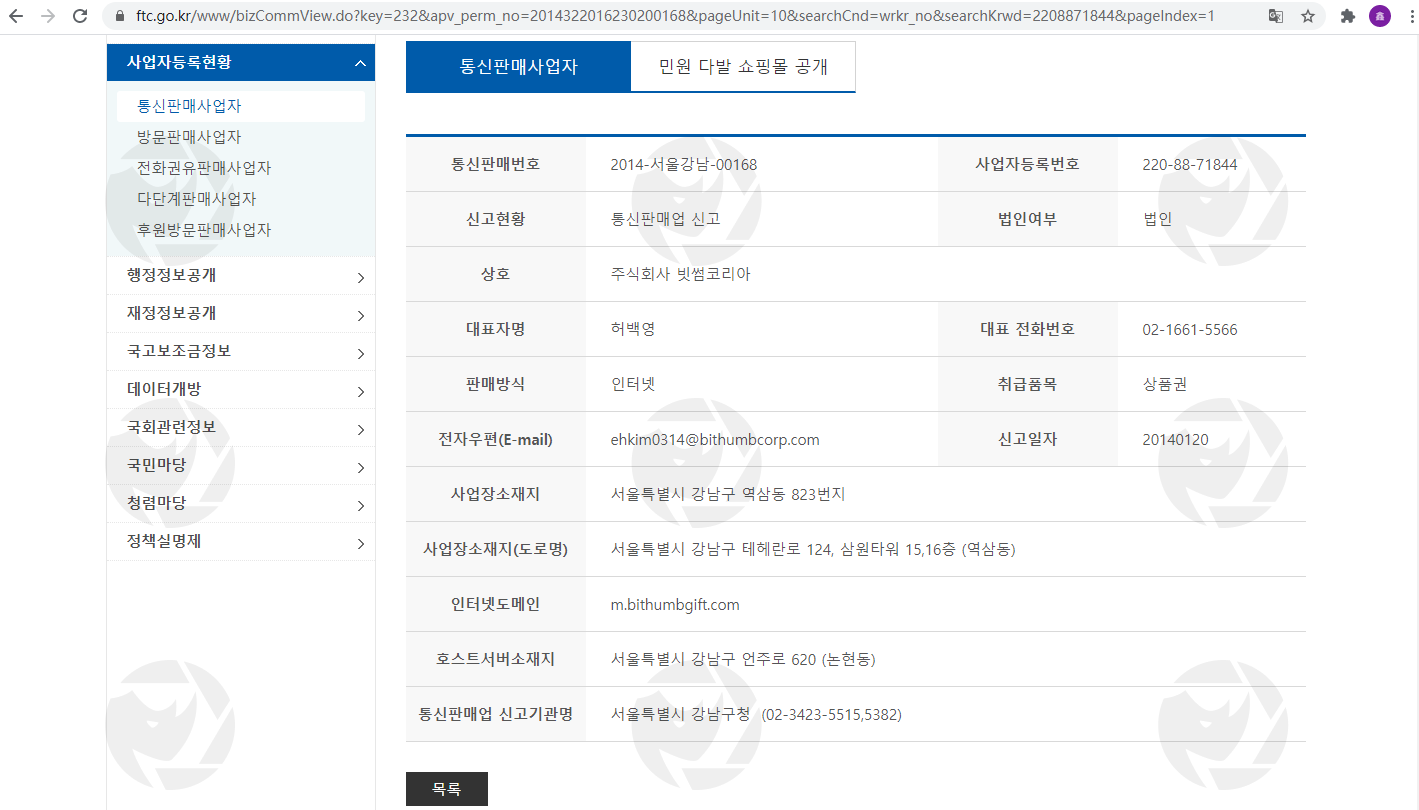Open the extensions puzzle icon
Screen dimensions: 1419x810
point(1348,16)
